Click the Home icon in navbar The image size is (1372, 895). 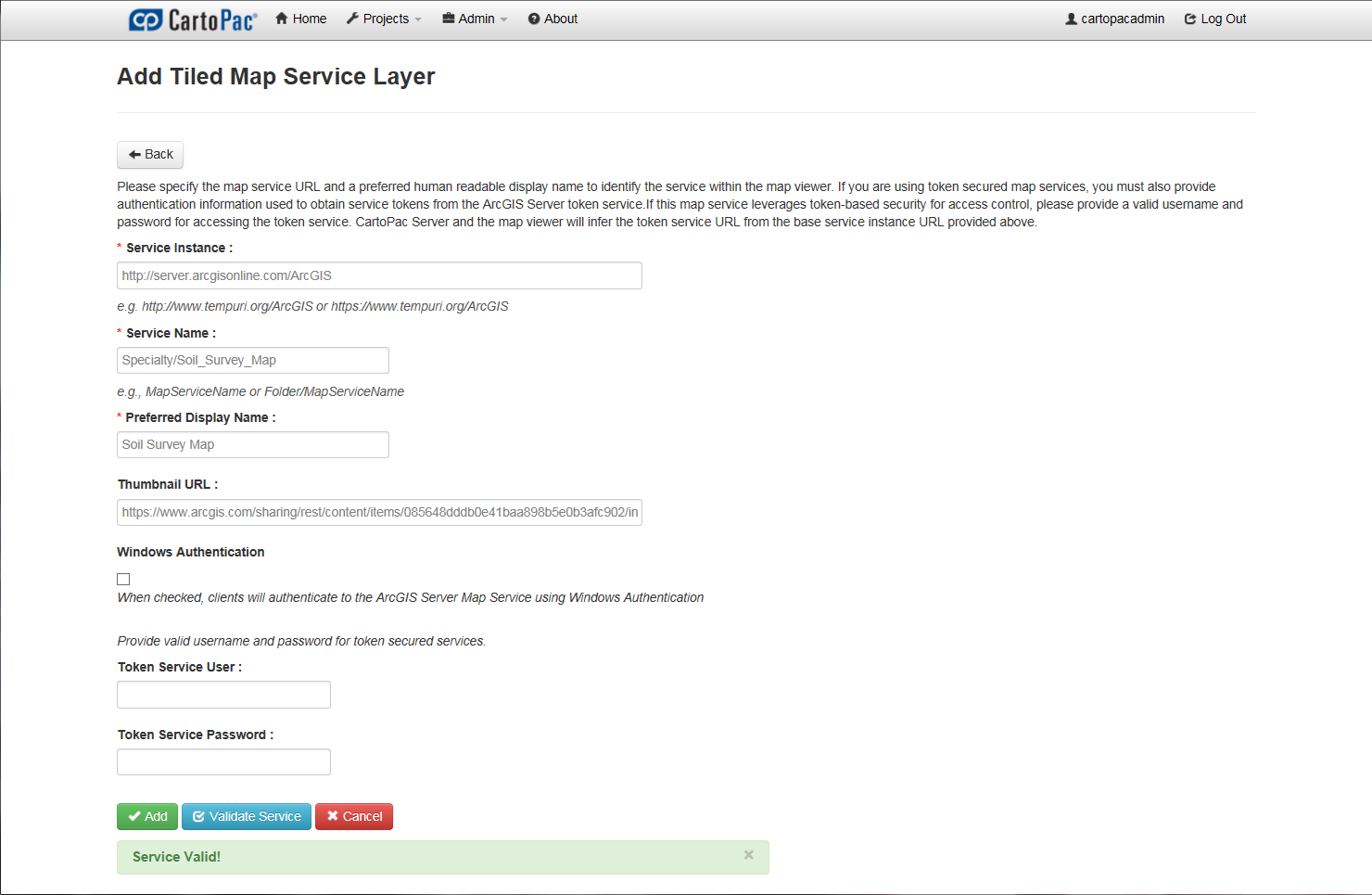(x=282, y=19)
